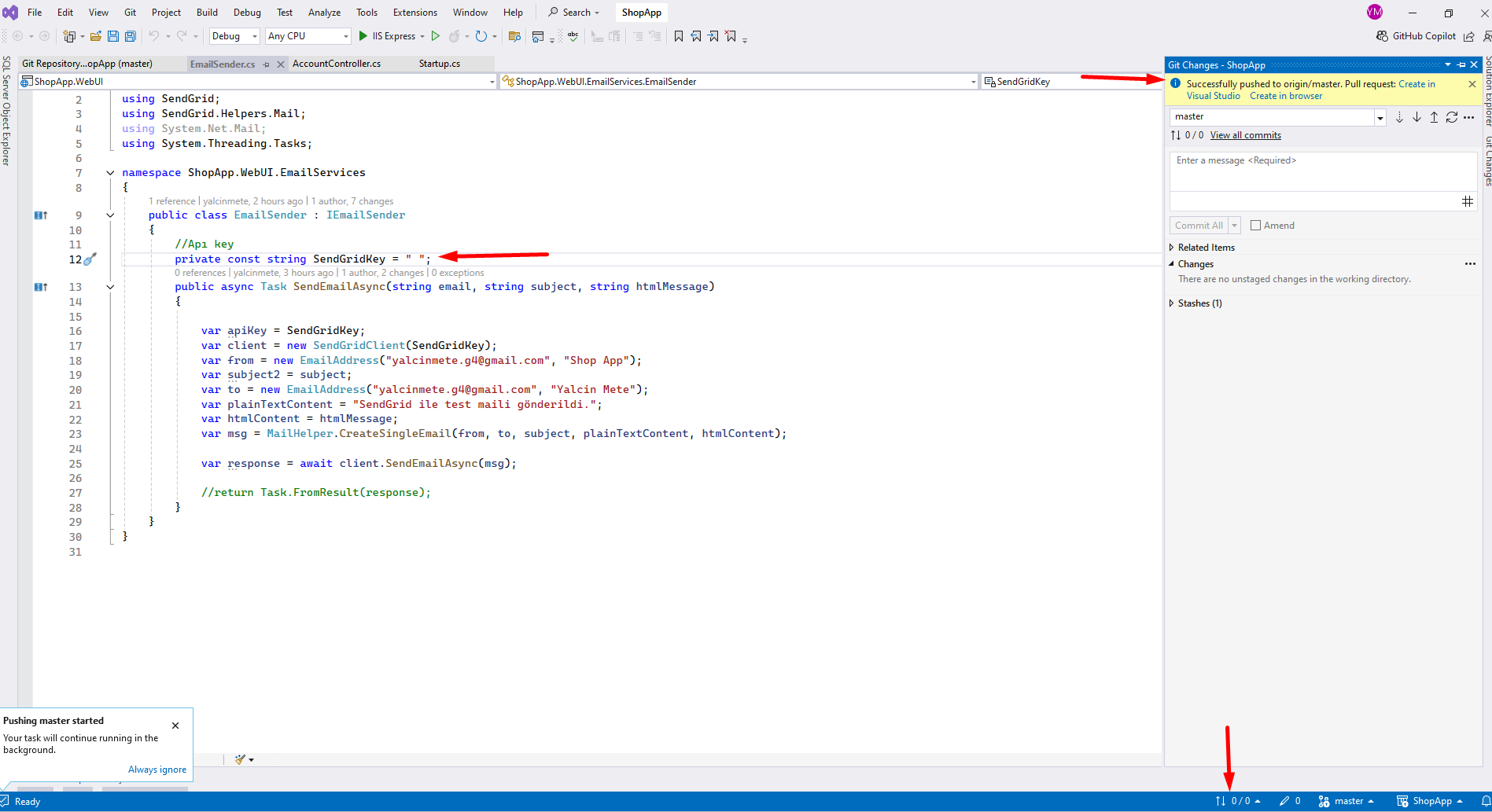Image resolution: width=1492 pixels, height=812 pixels.
Task: Click the GitHub Copilot icon
Action: [1382, 36]
